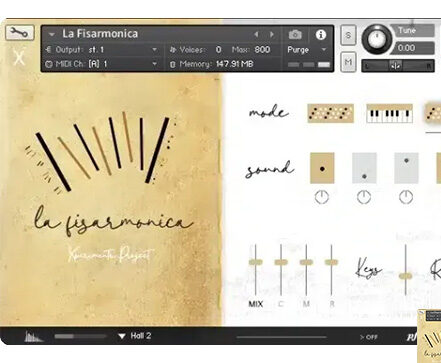The height and width of the screenshot is (363, 441).
Task: Select the second grey sound pad
Action: tap(364, 168)
